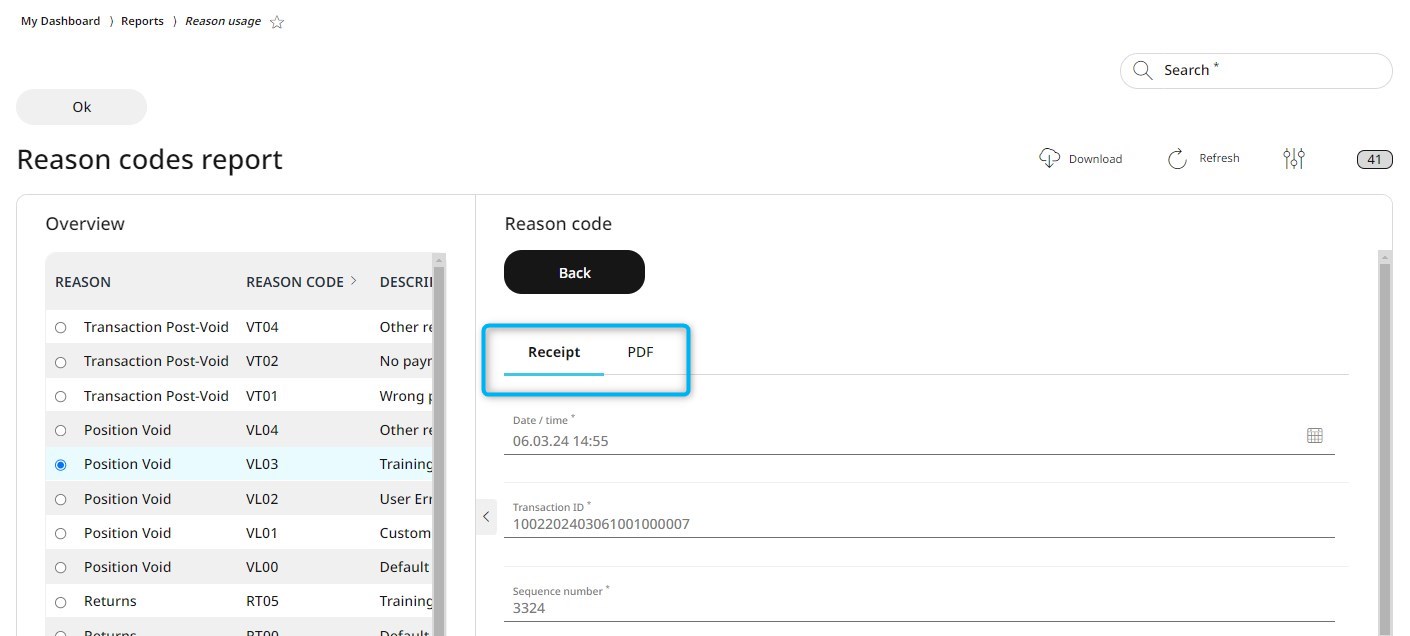Click the Date / time field 06.03.24 14:55

tap(919, 433)
